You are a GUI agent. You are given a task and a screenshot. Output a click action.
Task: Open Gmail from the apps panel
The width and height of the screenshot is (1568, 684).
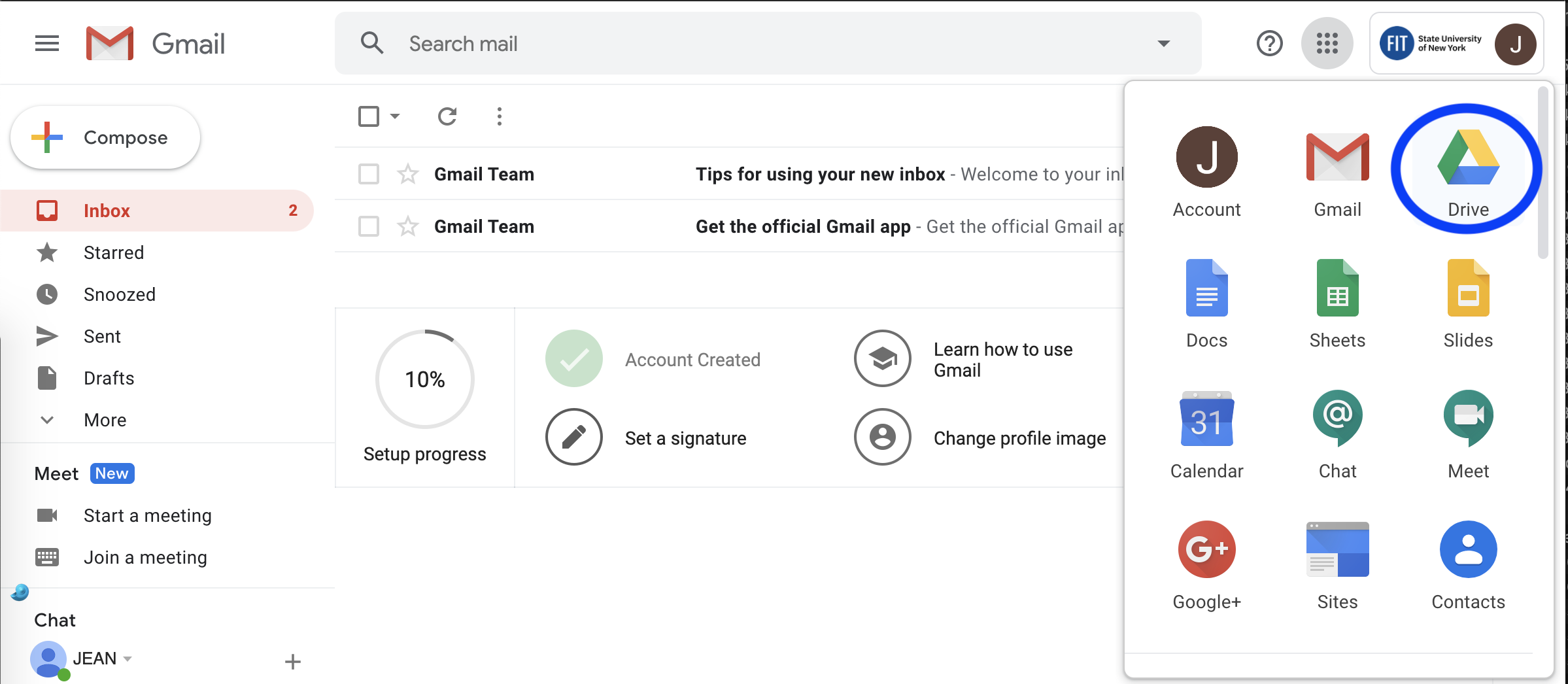(1337, 173)
